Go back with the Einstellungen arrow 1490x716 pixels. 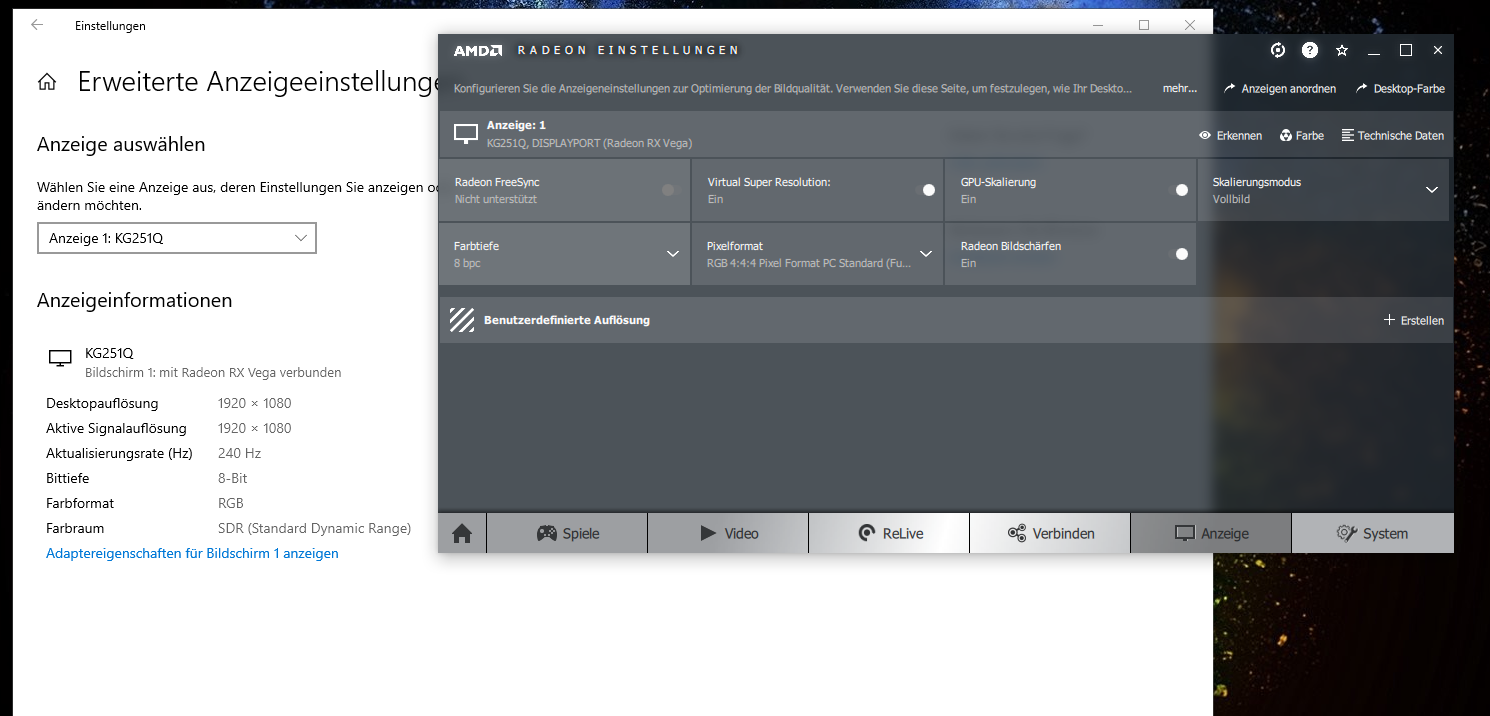[37, 25]
